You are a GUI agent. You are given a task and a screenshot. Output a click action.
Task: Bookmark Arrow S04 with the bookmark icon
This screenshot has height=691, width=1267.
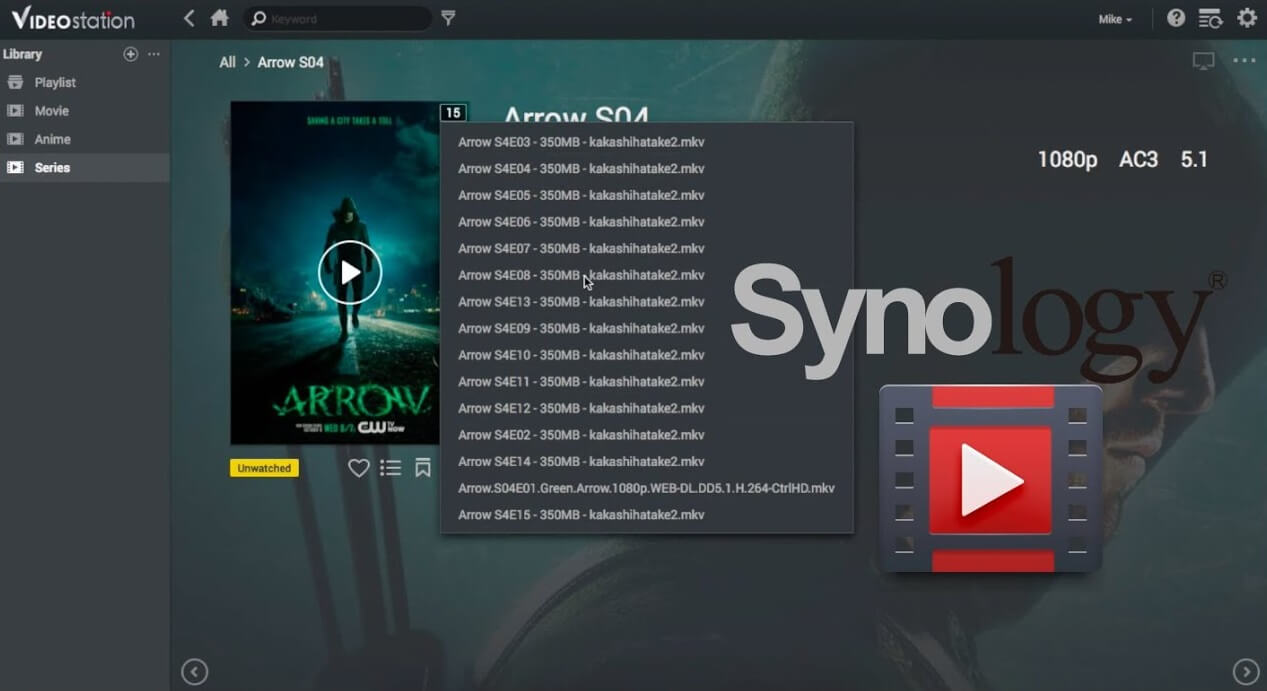(423, 468)
